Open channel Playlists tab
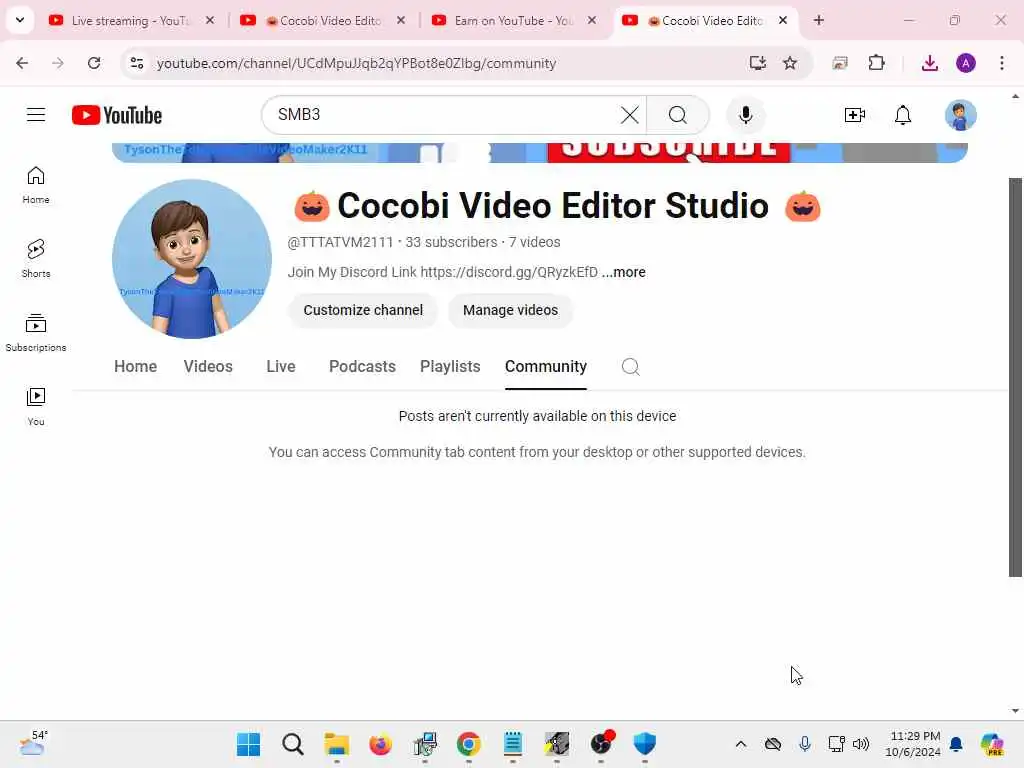Viewport: 1024px width, 768px height. [x=450, y=366]
